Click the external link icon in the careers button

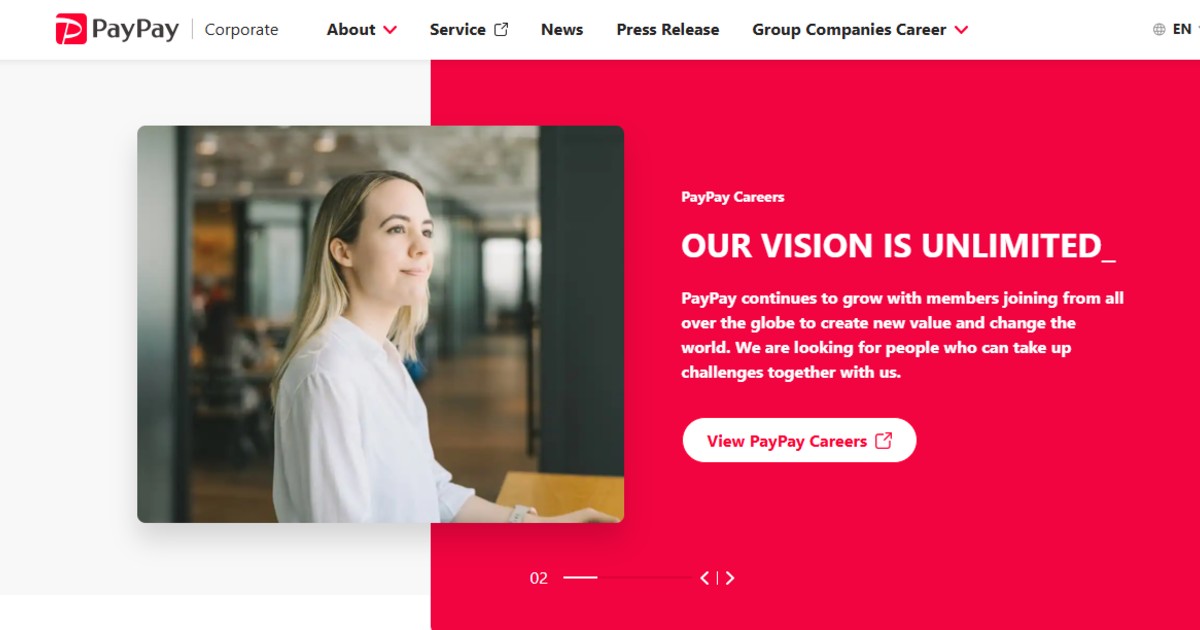click(x=883, y=440)
